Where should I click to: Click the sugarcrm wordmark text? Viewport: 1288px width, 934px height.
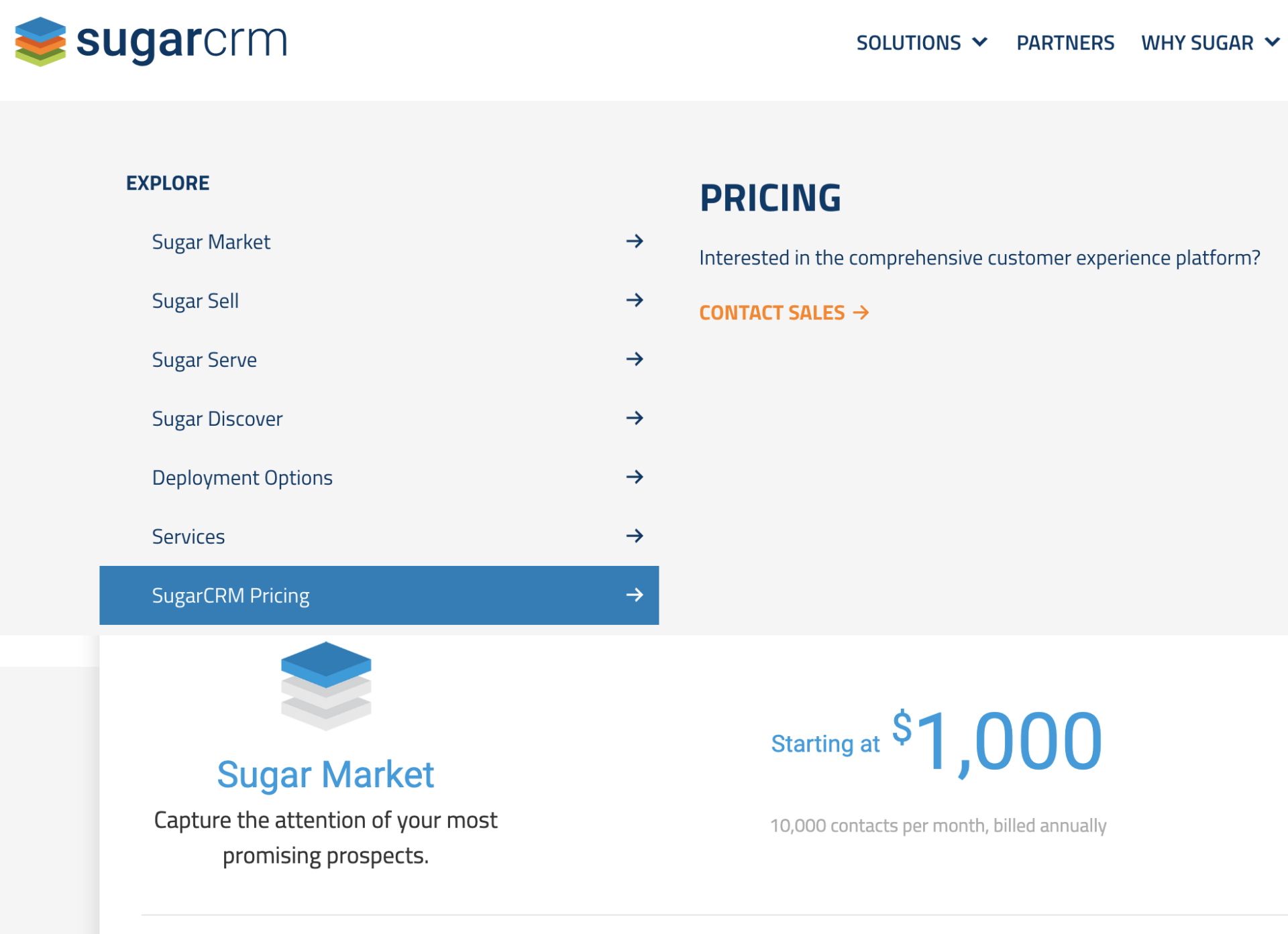pyautogui.click(x=182, y=42)
